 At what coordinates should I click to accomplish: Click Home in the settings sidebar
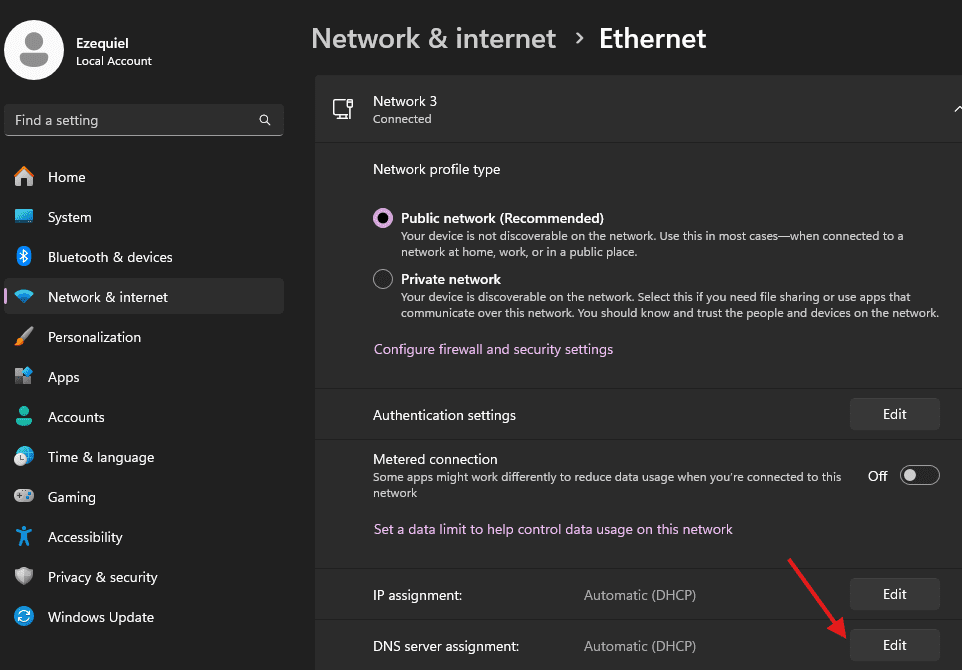coord(66,177)
